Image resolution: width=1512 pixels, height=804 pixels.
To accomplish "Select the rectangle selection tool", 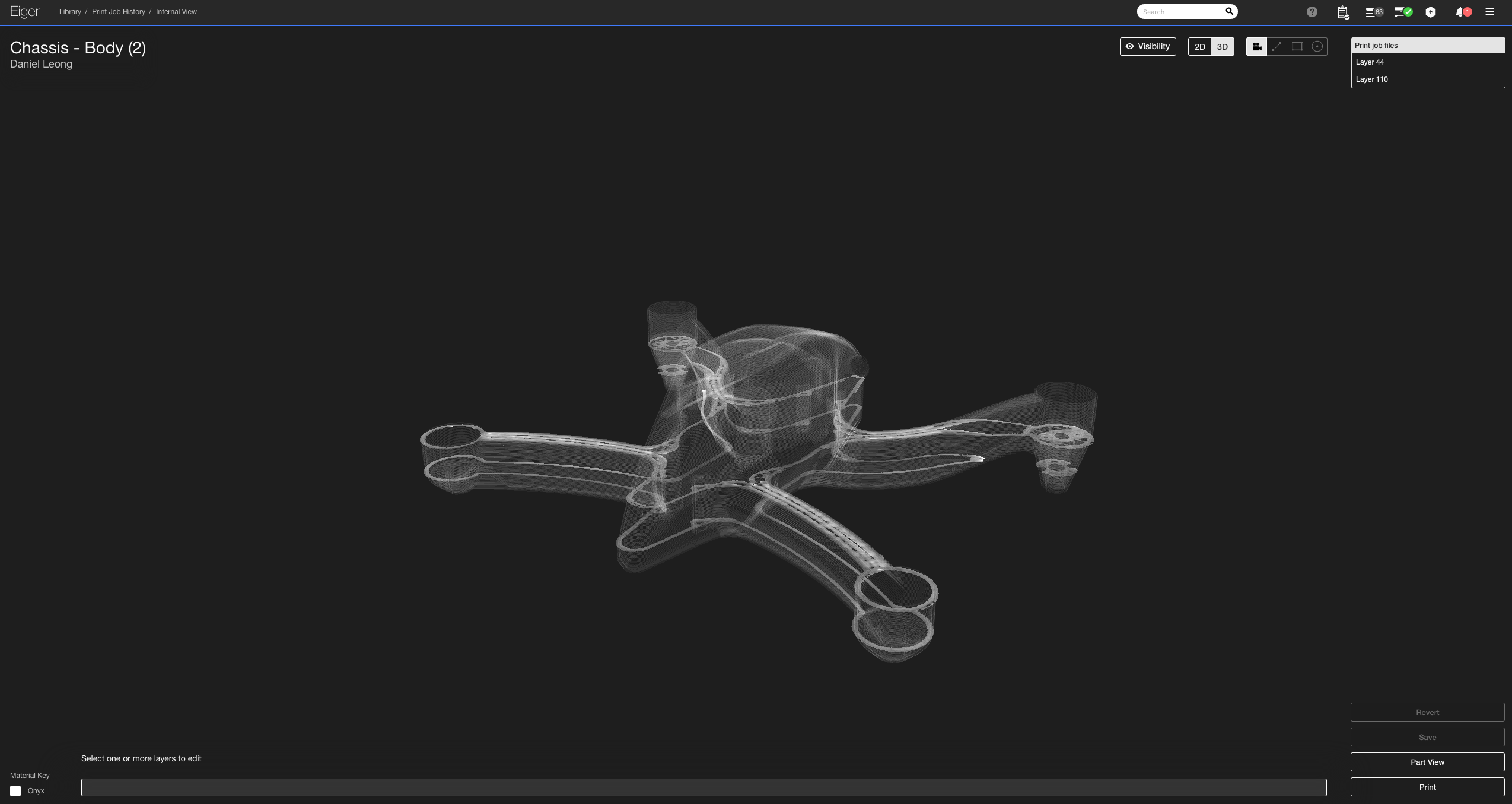I will (1297, 46).
